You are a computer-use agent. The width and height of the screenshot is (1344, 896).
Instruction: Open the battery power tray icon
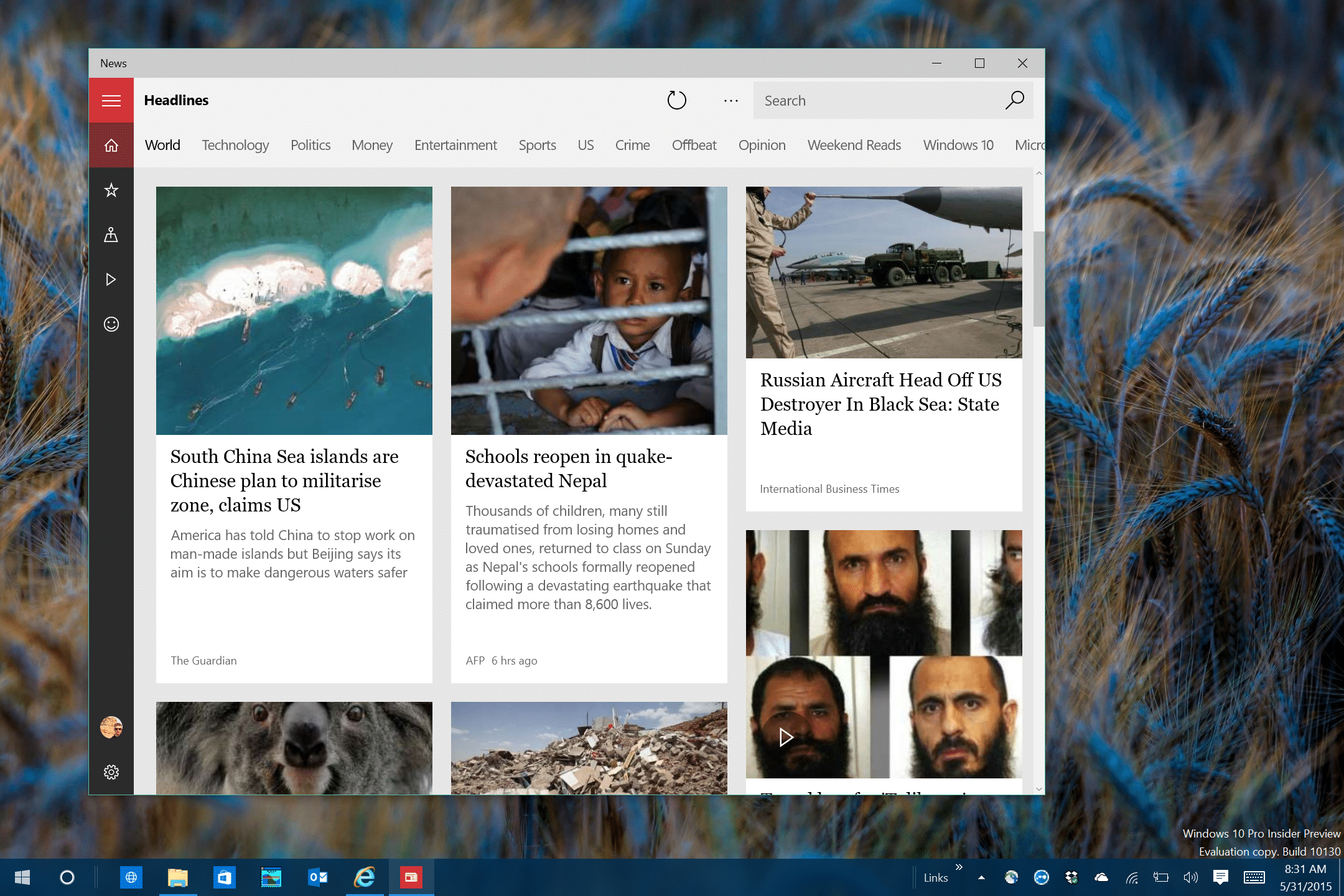[1160, 877]
